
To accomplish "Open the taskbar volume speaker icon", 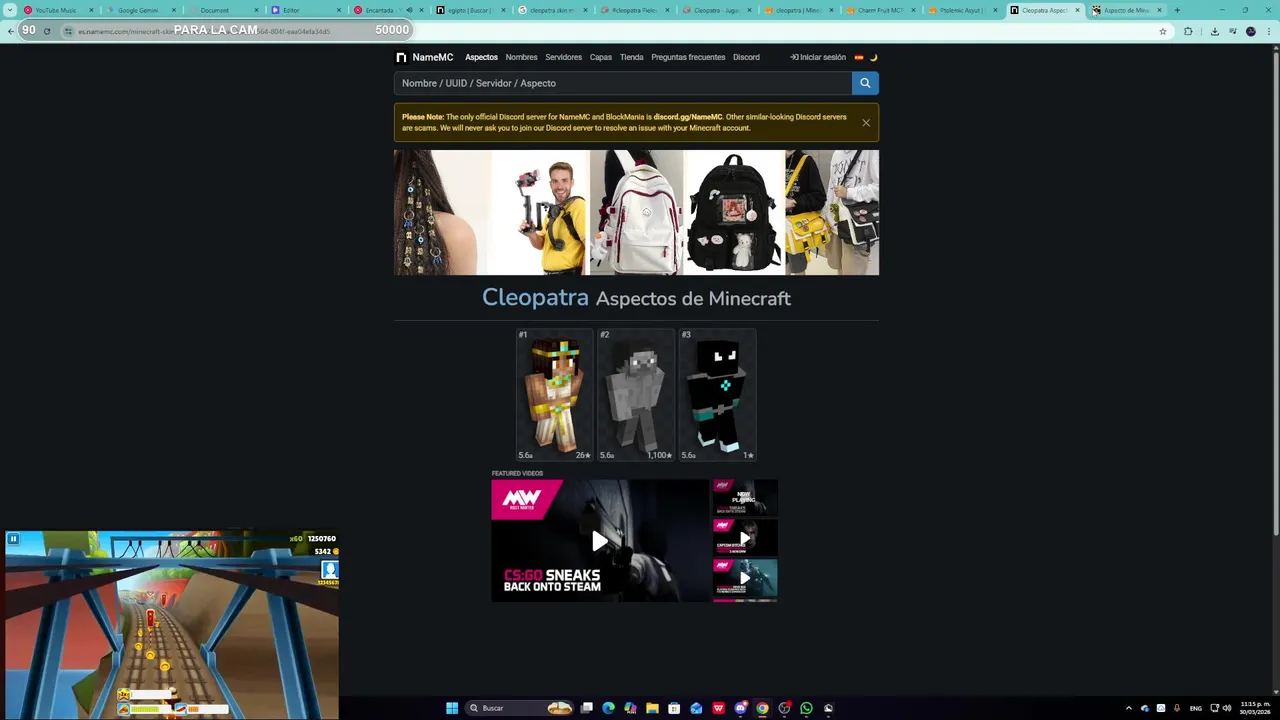I will tap(1227, 708).
